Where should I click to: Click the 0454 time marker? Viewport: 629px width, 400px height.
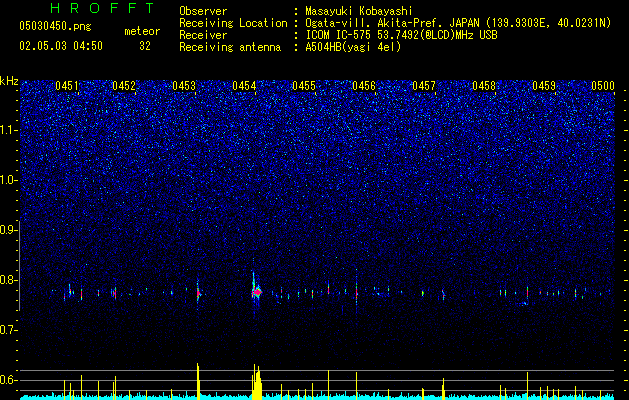[244, 86]
